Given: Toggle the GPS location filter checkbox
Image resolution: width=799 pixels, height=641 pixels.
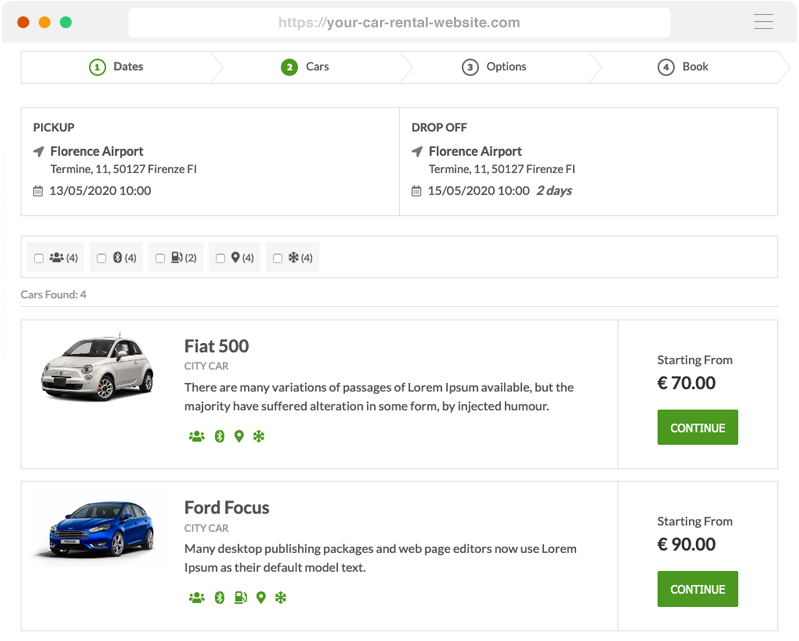Looking at the screenshot, I should 220,258.
